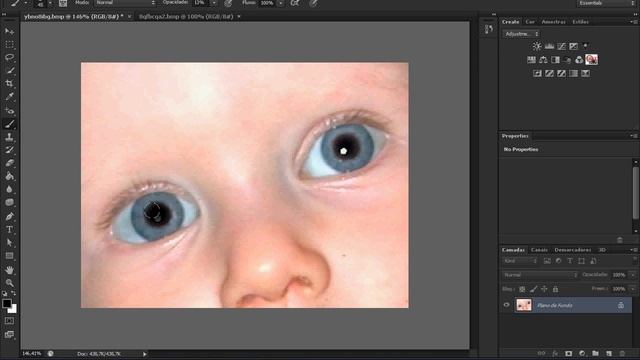Open the layer blend mode Normal dropdown
Image resolution: width=640 pixels, height=360 pixels.
coord(540,275)
